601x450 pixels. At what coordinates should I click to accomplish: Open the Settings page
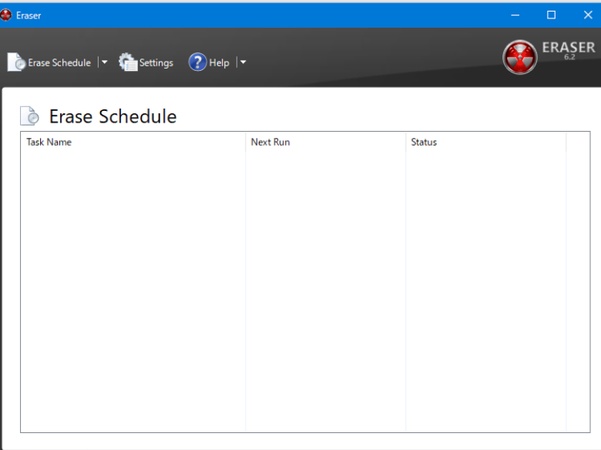pyautogui.click(x=146, y=62)
